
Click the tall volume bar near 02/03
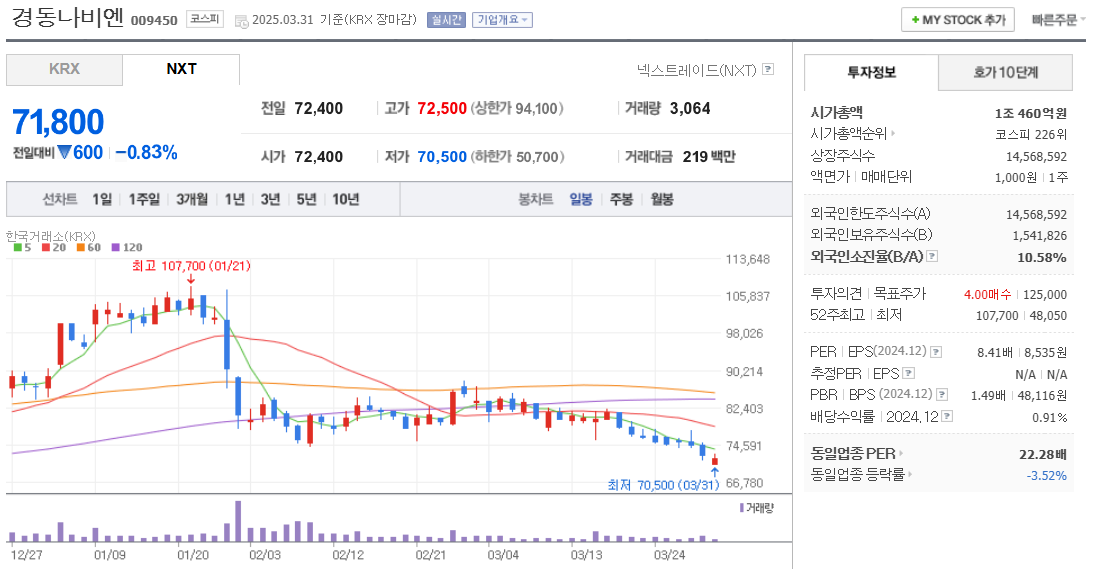click(238, 521)
